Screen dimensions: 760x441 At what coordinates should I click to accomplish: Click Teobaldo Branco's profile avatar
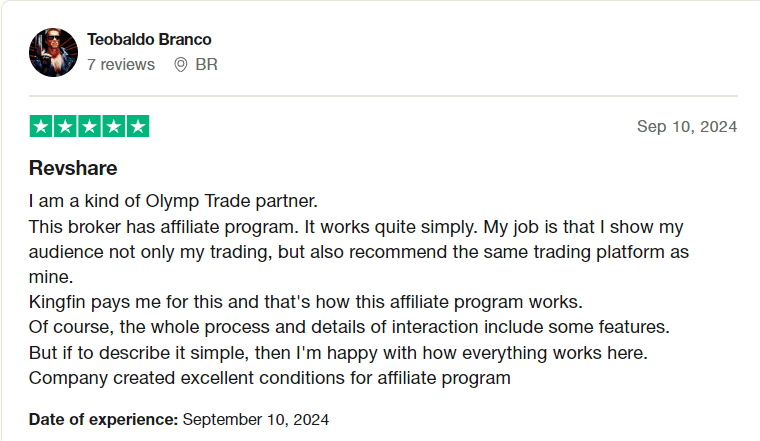click(x=53, y=52)
